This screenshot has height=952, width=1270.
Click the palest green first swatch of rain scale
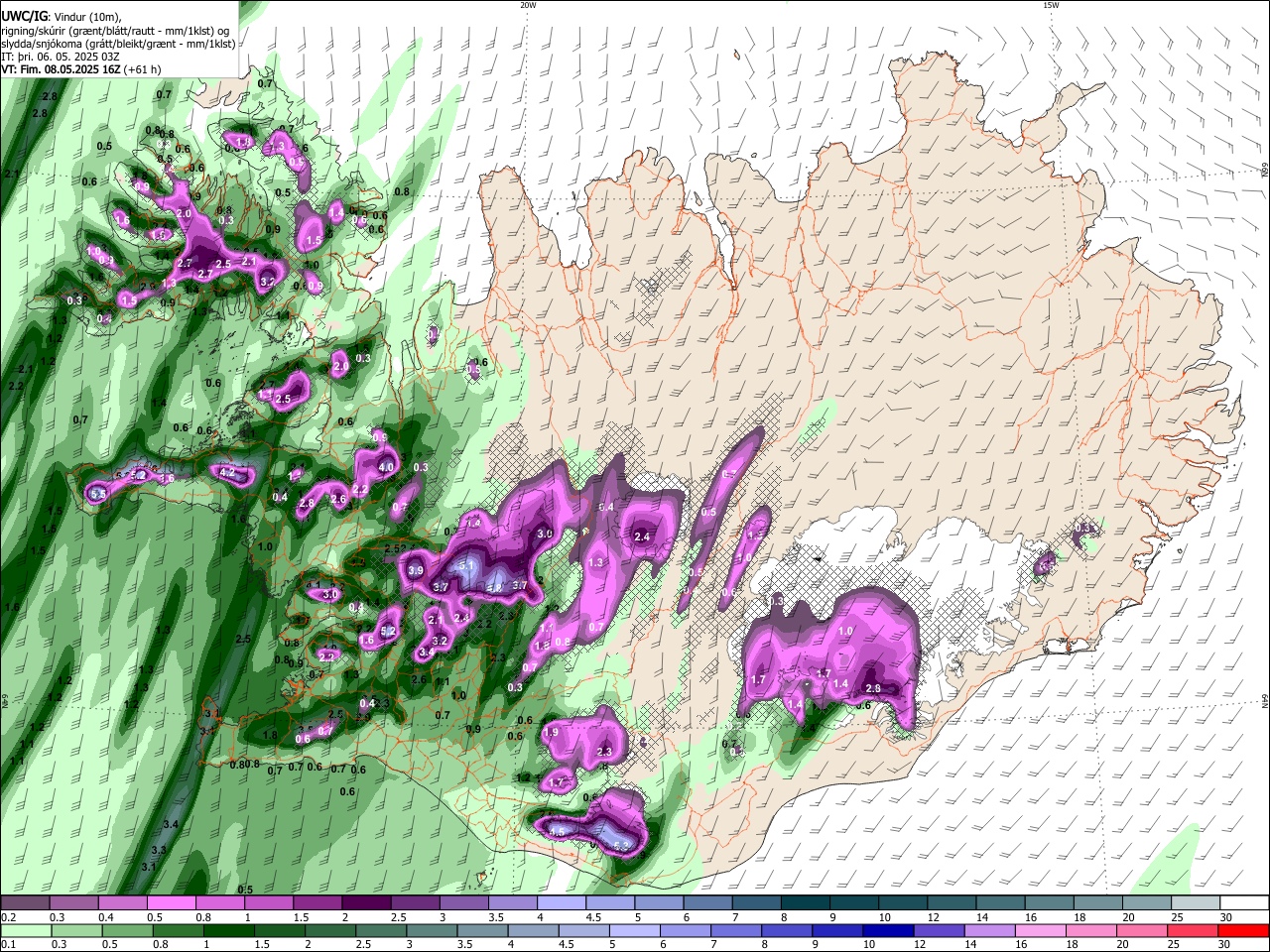point(25,930)
